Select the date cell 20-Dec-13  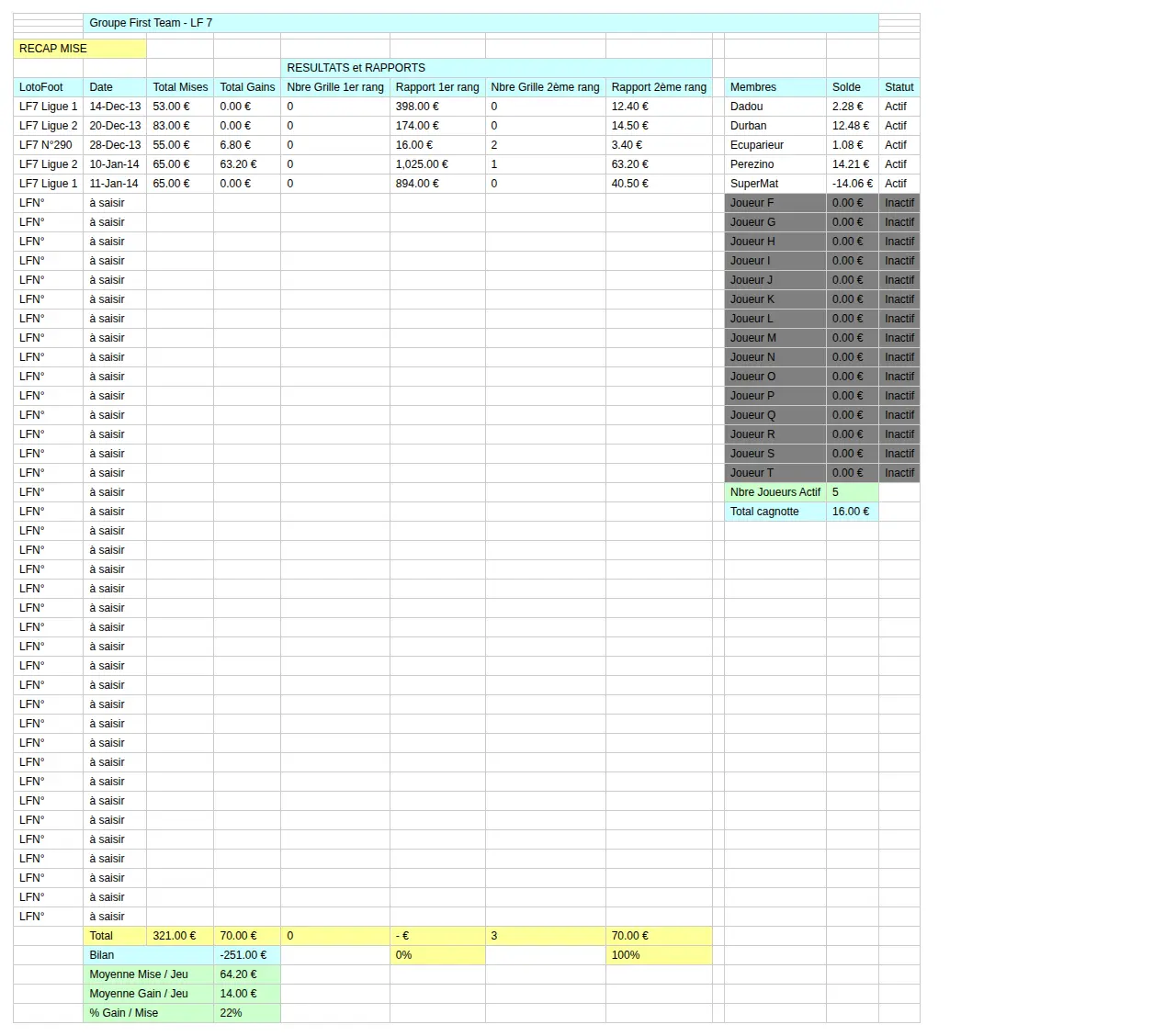(x=115, y=126)
